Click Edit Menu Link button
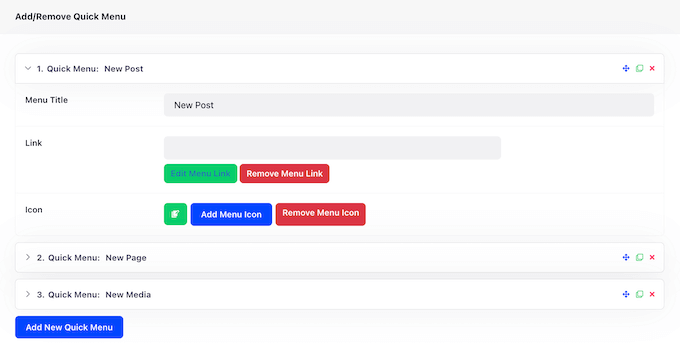This screenshot has height=360, width=680. [x=200, y=173]
